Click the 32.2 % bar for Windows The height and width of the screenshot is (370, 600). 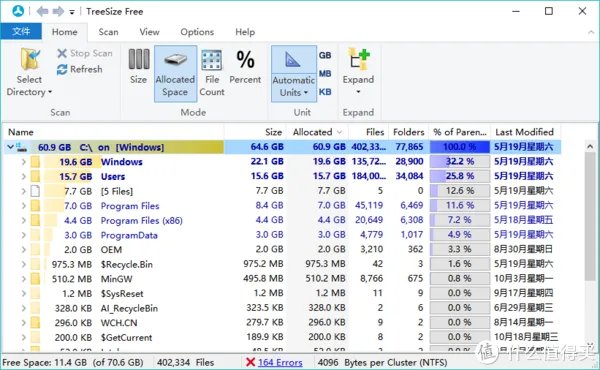point(460,161)
